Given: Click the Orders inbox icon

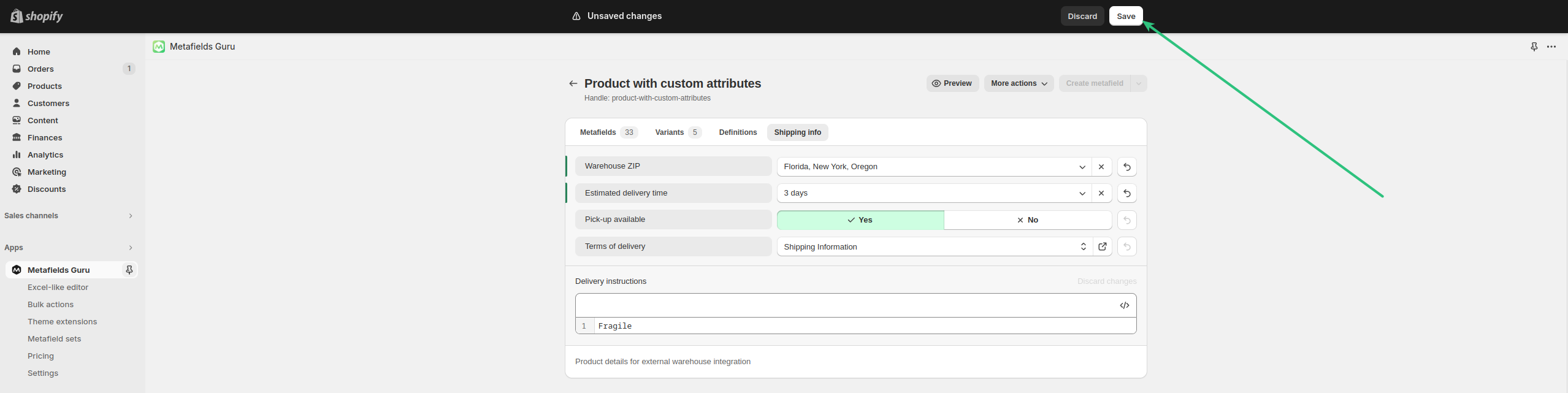Looking at the screenshot, I should [17, 69].
